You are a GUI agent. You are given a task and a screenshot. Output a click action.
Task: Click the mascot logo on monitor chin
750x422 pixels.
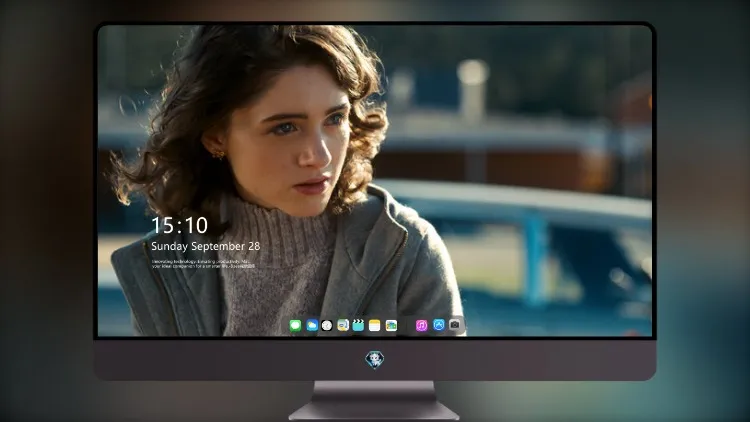(375, 360)
